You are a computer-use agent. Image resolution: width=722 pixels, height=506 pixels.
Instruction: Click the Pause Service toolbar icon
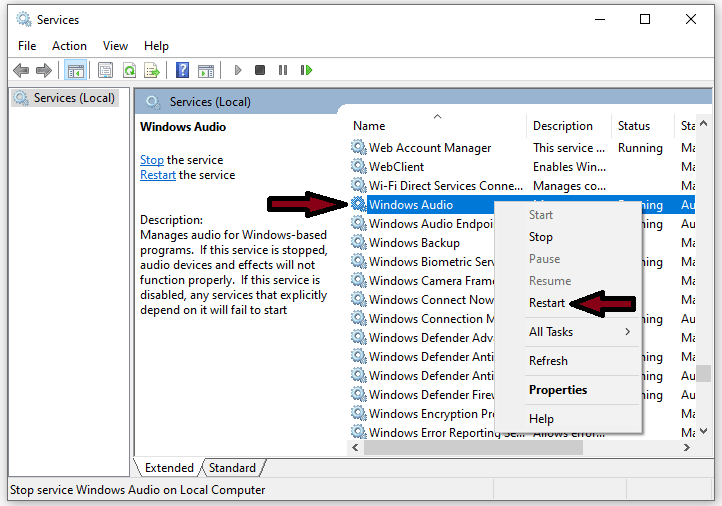283,70
